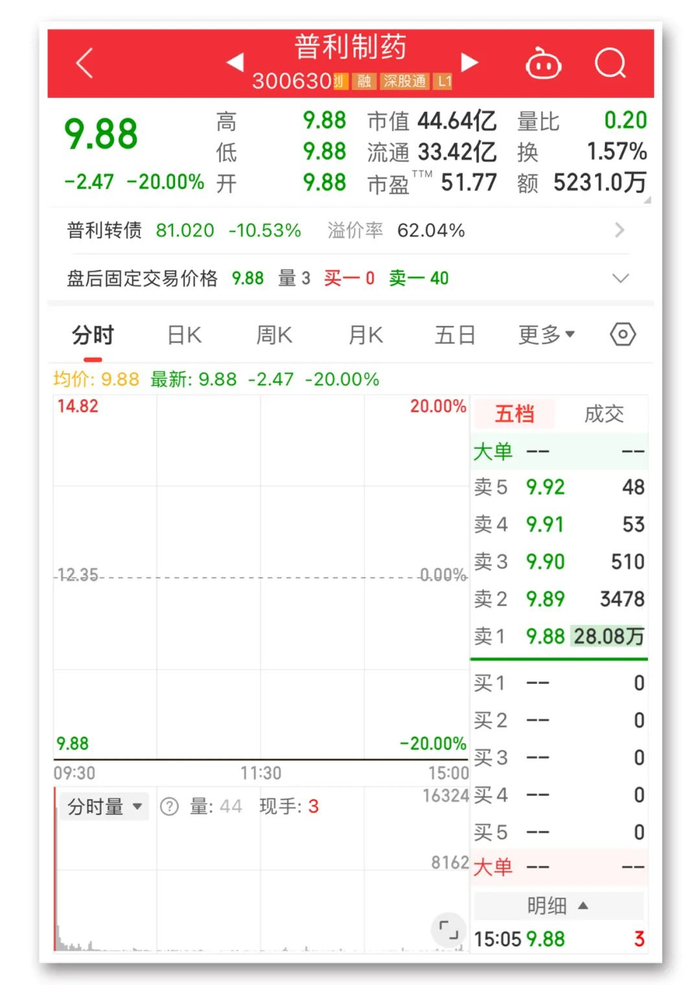Tap the 融 margin trading badge
The width and height of the screenshot is (700, 985).
point(364,81)
